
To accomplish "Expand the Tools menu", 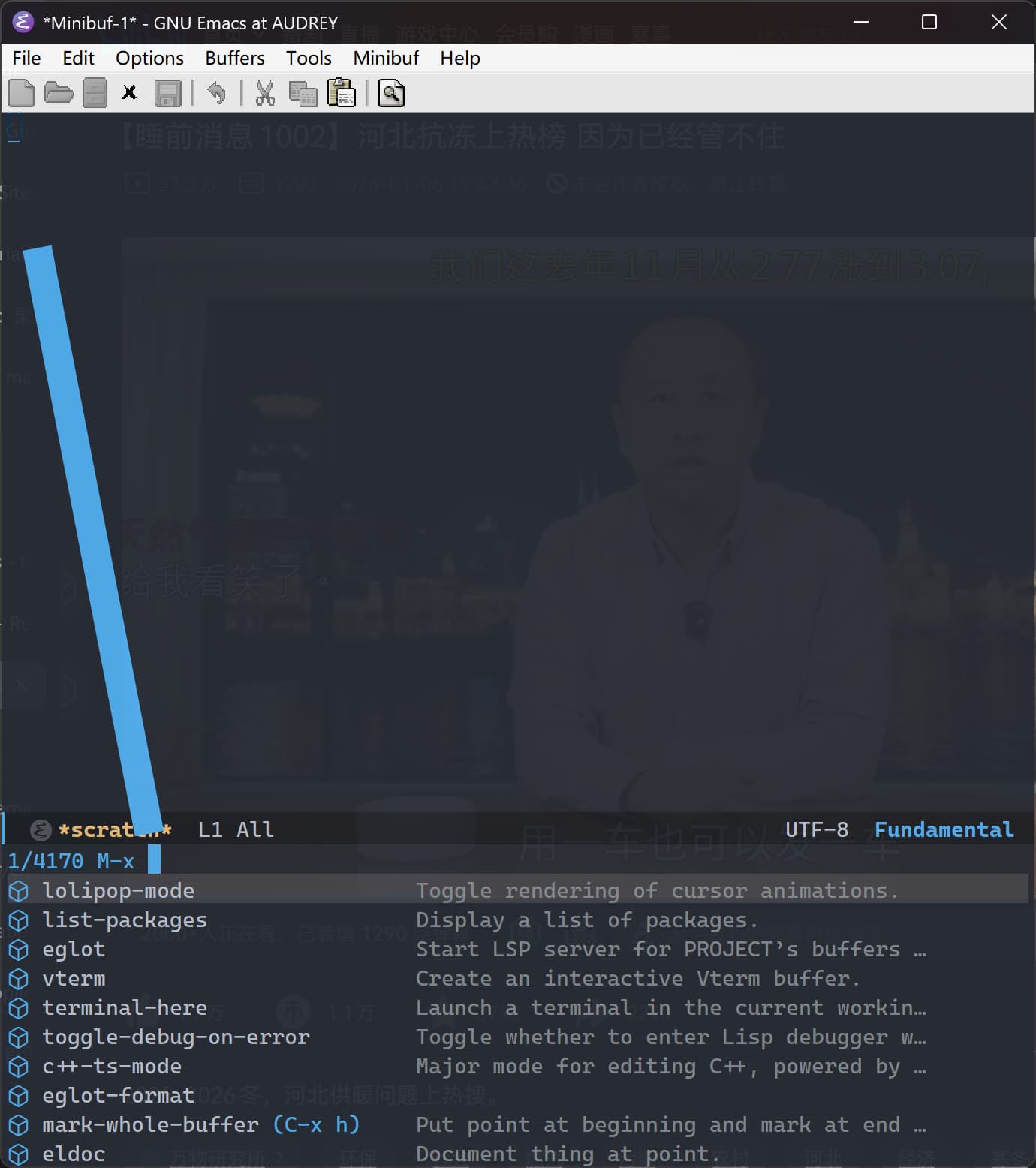I will pos(309,58).
